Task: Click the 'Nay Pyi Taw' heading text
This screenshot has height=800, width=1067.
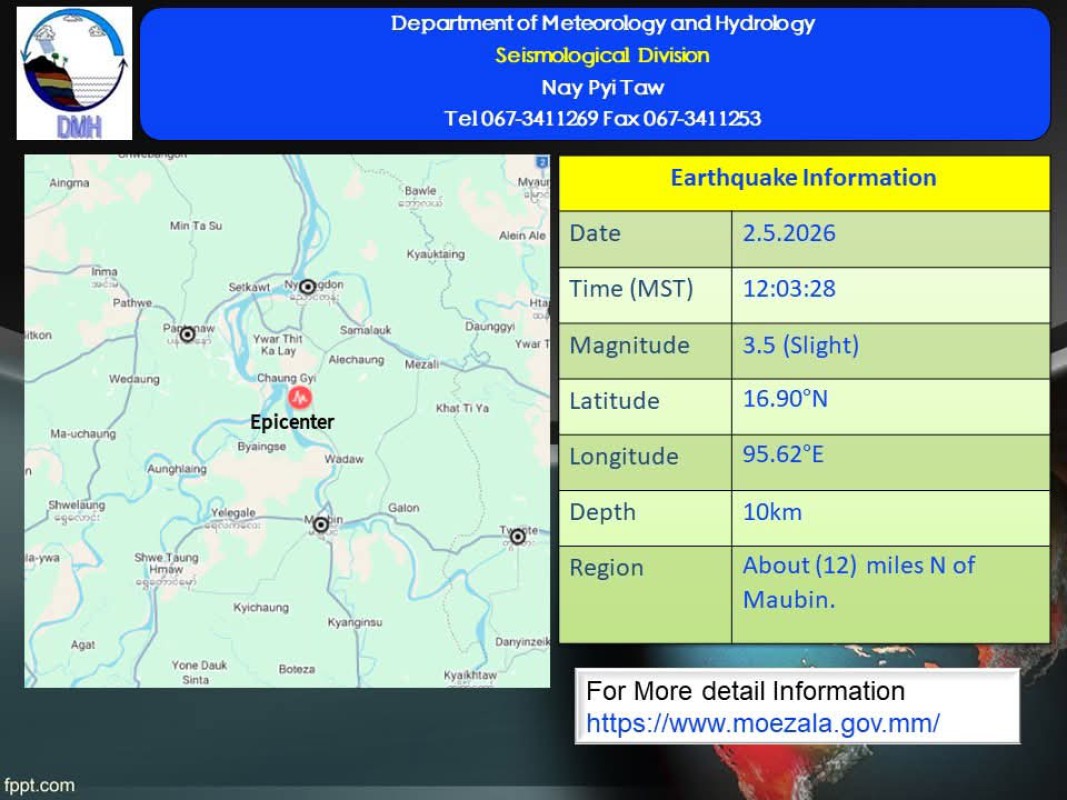Action: point(602,87)
